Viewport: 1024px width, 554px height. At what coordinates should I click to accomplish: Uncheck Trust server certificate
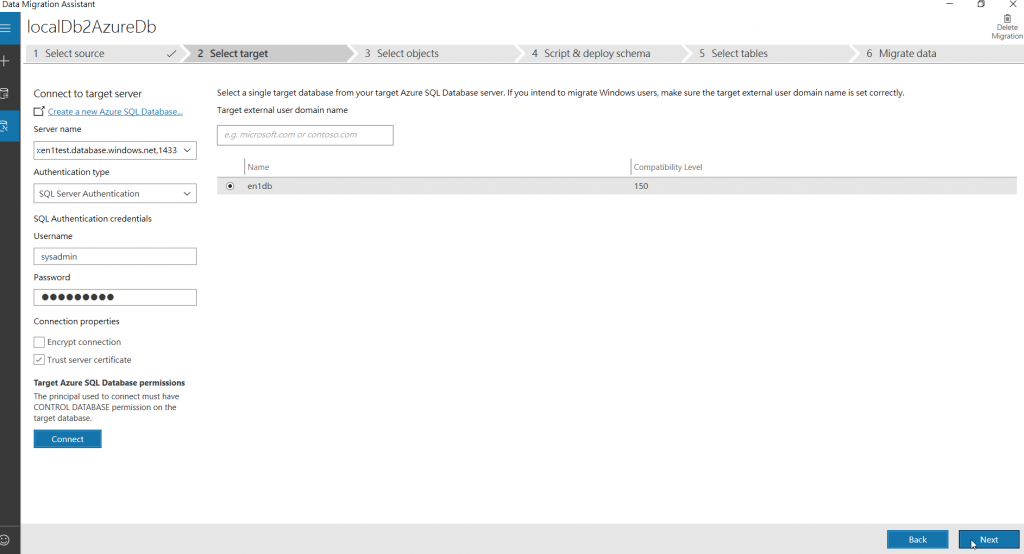(39, 360)
